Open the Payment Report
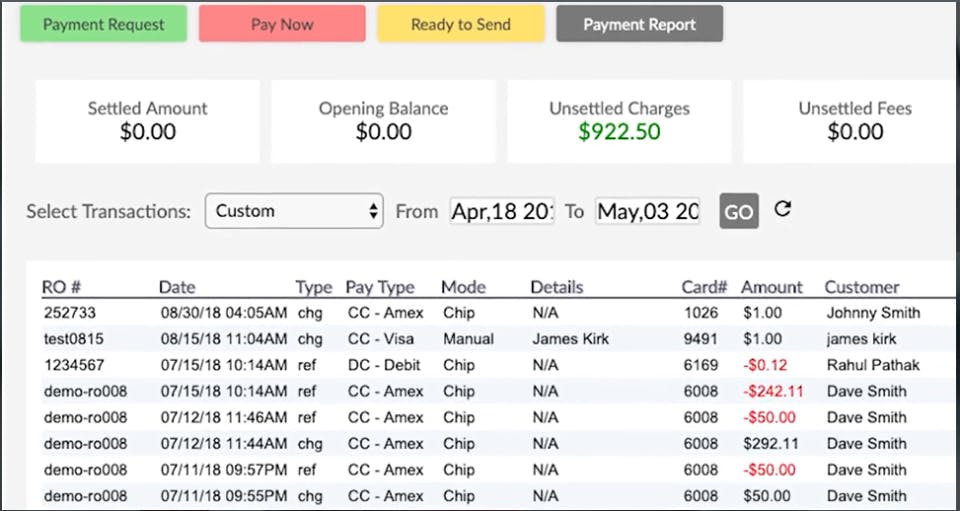The width and height of the screenshot is (960, 511). click(x=639, y=24)
